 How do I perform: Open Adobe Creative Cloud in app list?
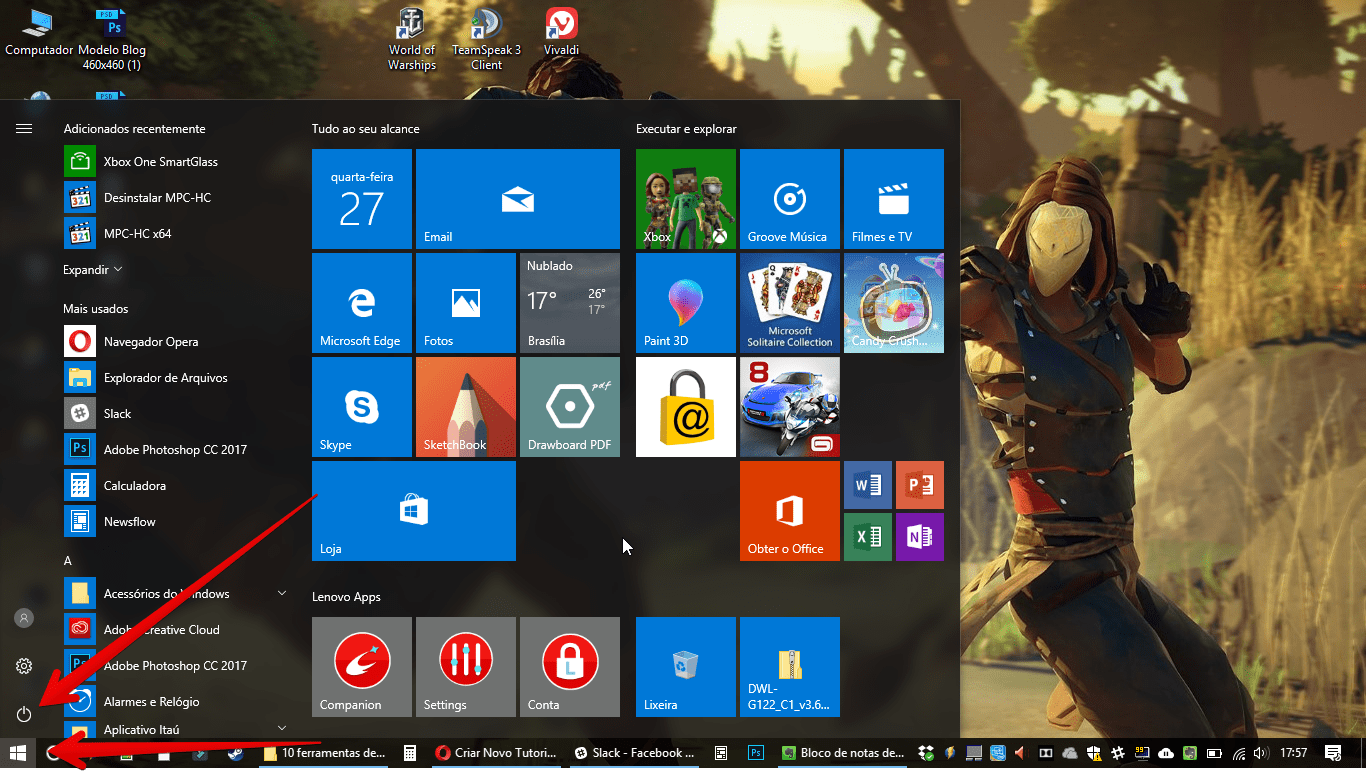coord(170,629)
